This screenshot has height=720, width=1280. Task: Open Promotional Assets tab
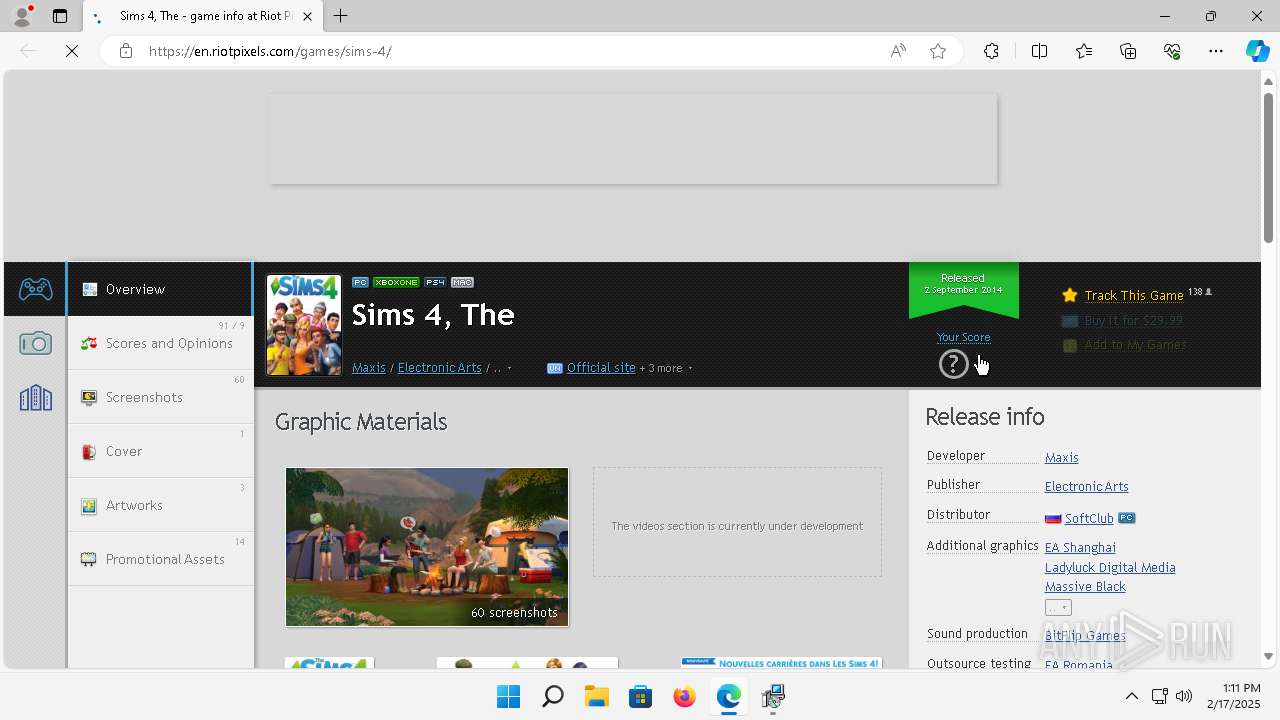coord(160,559)
